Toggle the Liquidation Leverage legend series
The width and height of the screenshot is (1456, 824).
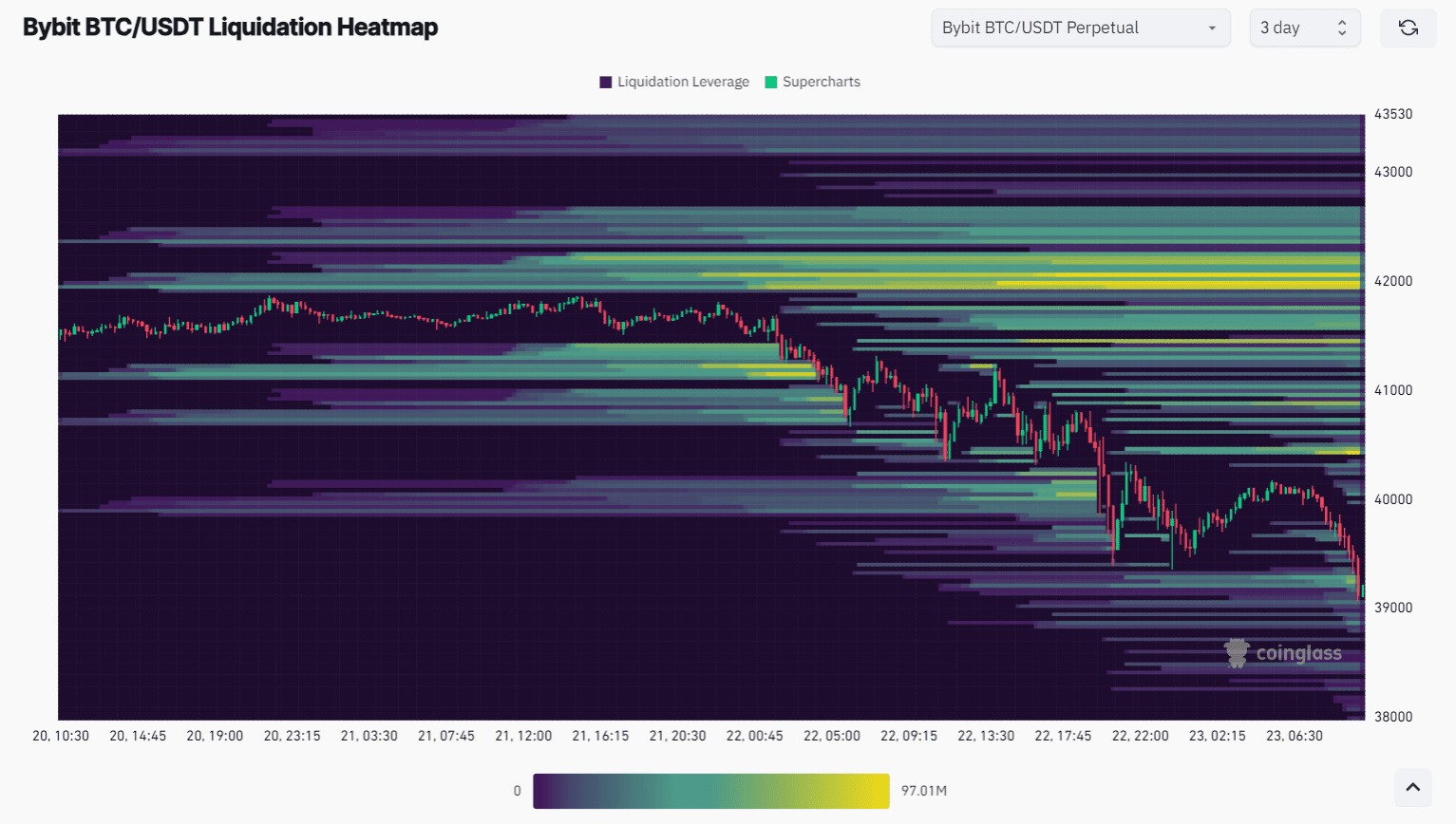[x=674, y=82]
